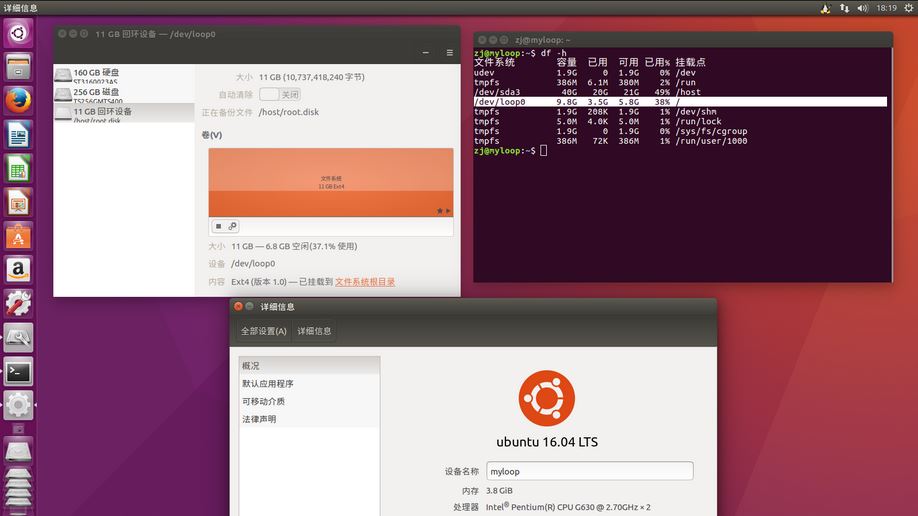
Task: Click the Terminal prompt cursor at the last line
Action: (543, 151)
